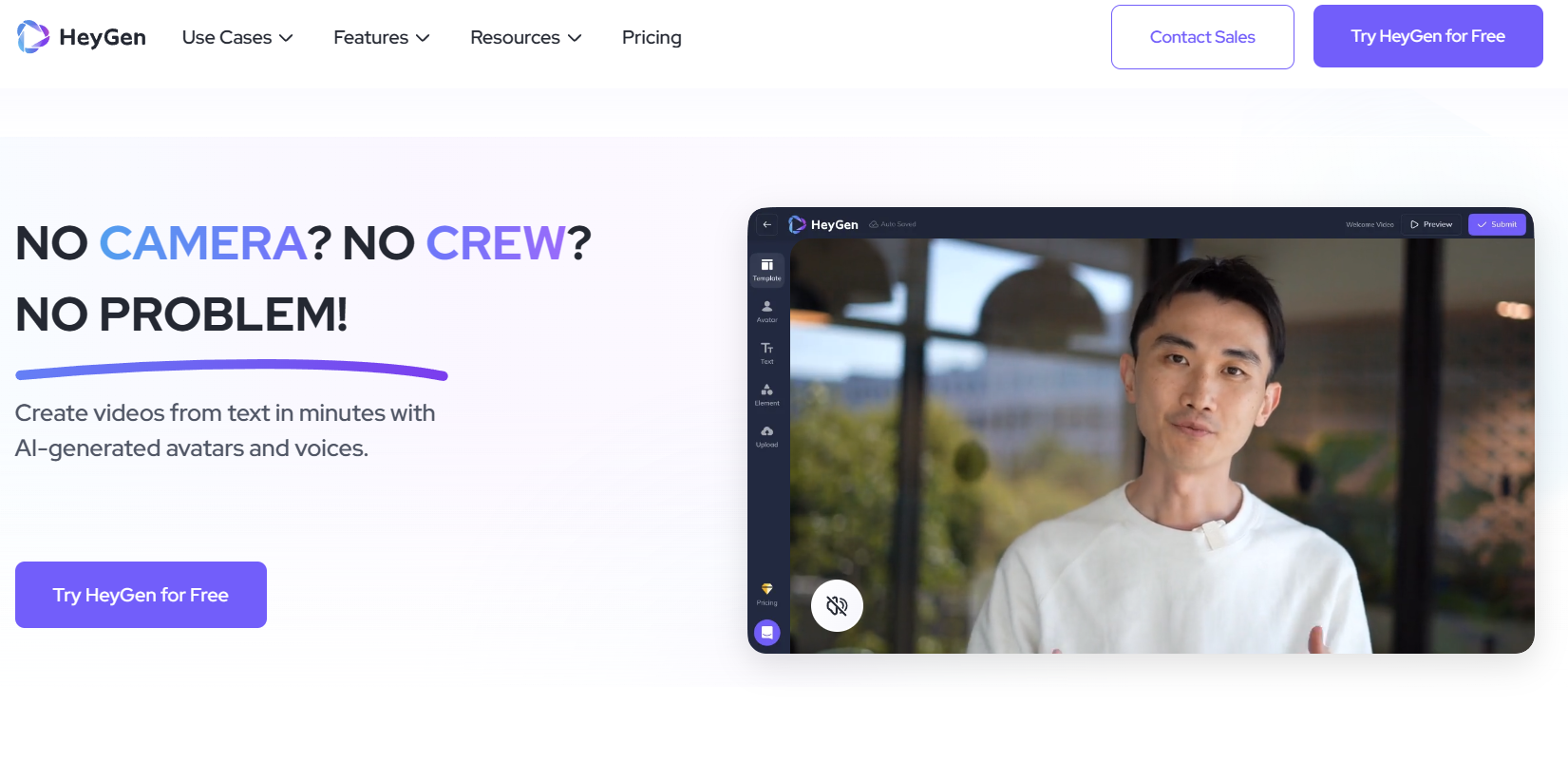This screenshot has height=762, width=1568.
Task: Click the Contact Sales button
Action: click(x=1202, y=37)
